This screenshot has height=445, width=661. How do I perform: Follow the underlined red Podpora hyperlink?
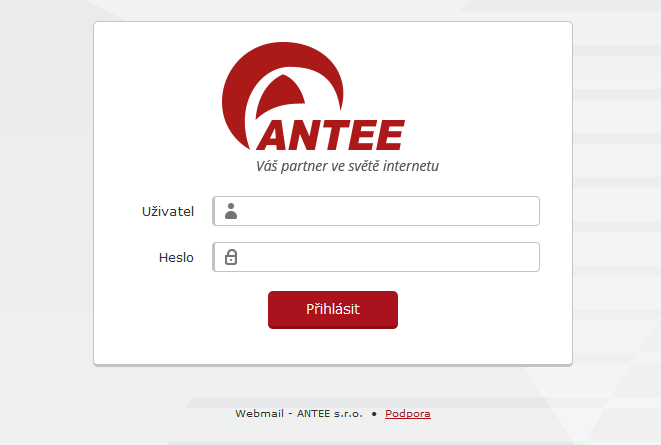point(408,414)
